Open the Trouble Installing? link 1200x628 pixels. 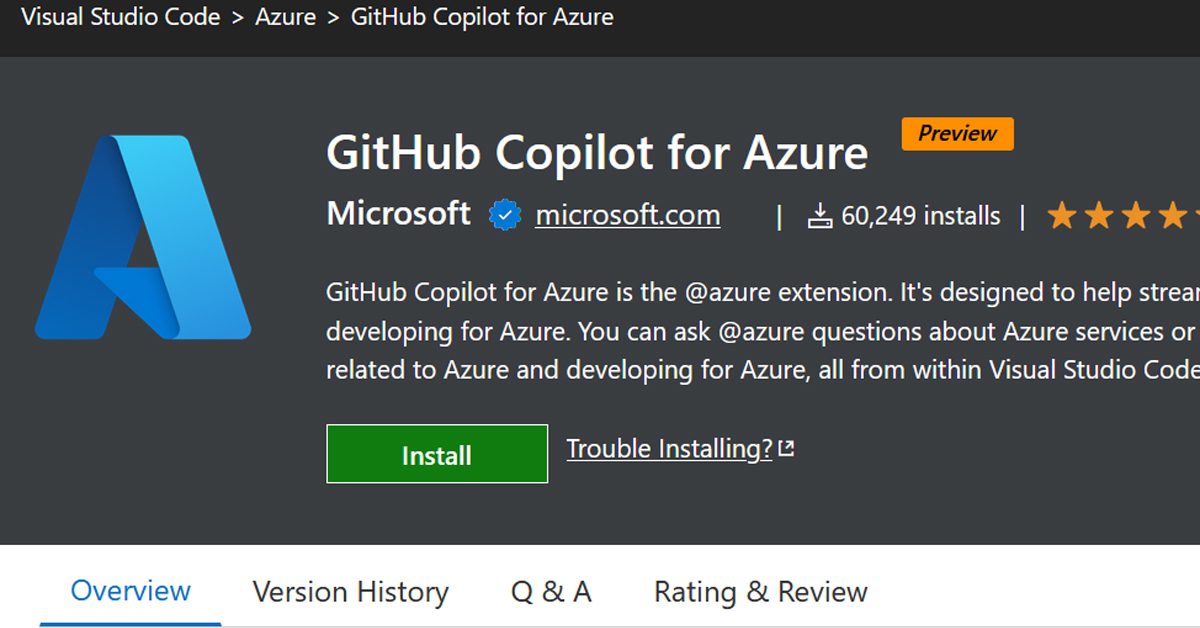(669, 449)
